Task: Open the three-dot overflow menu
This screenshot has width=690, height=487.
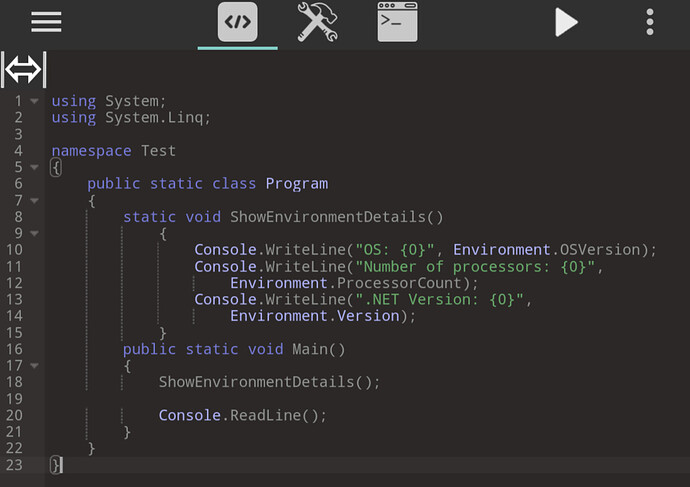Action: click(650, 22)
